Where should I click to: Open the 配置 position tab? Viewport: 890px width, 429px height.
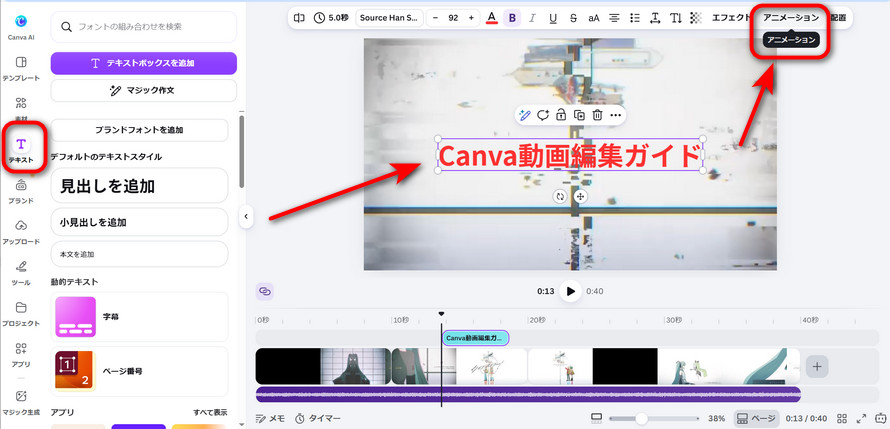838,18
